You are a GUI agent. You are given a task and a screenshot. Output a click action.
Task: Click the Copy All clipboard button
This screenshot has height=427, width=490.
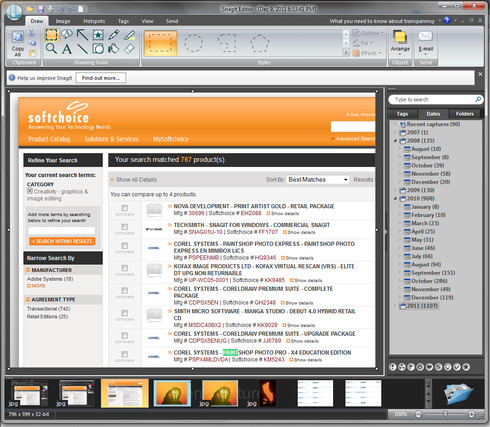tap(18, 43)
